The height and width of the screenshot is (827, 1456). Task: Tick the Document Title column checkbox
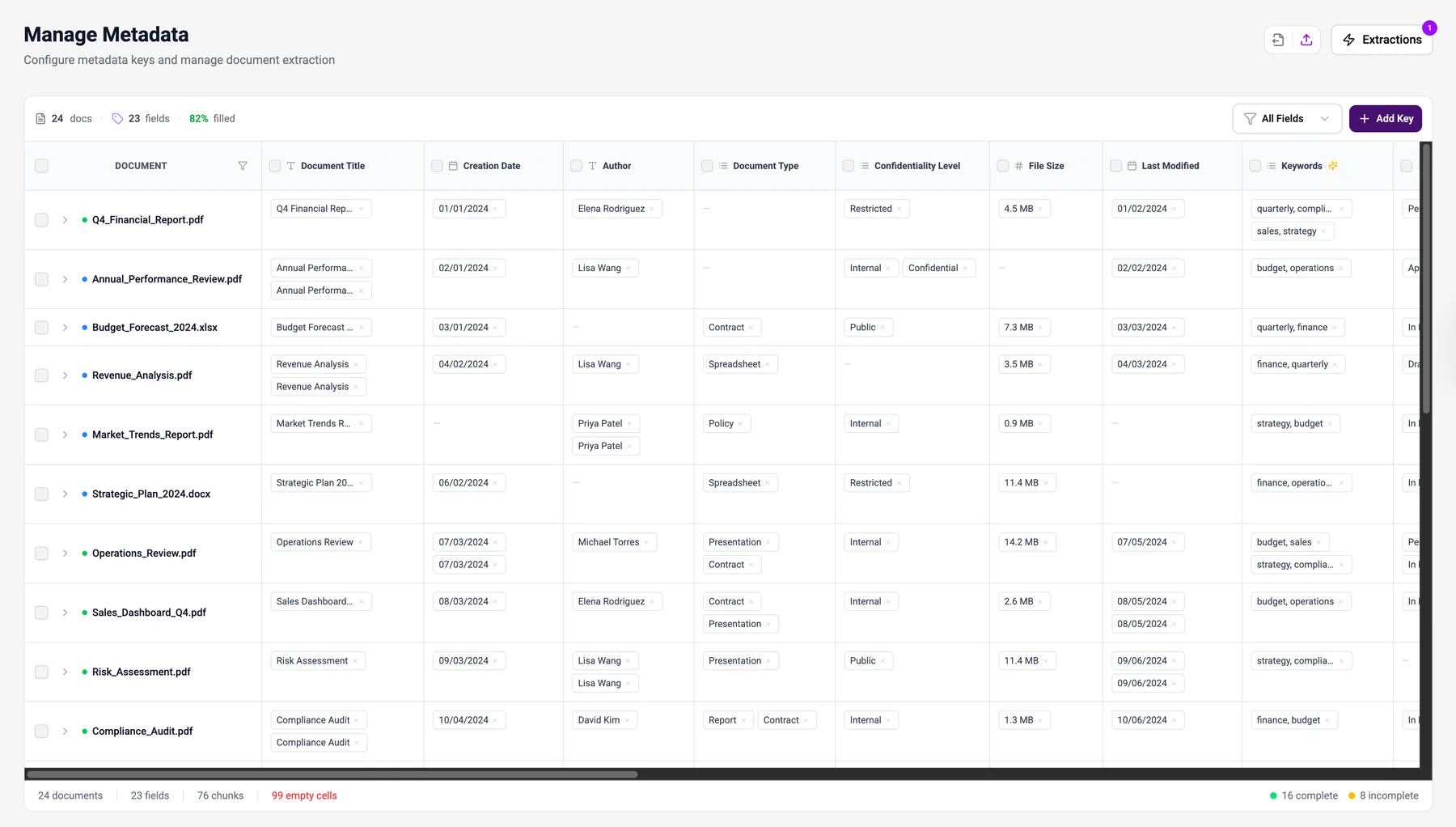point(275,166)
